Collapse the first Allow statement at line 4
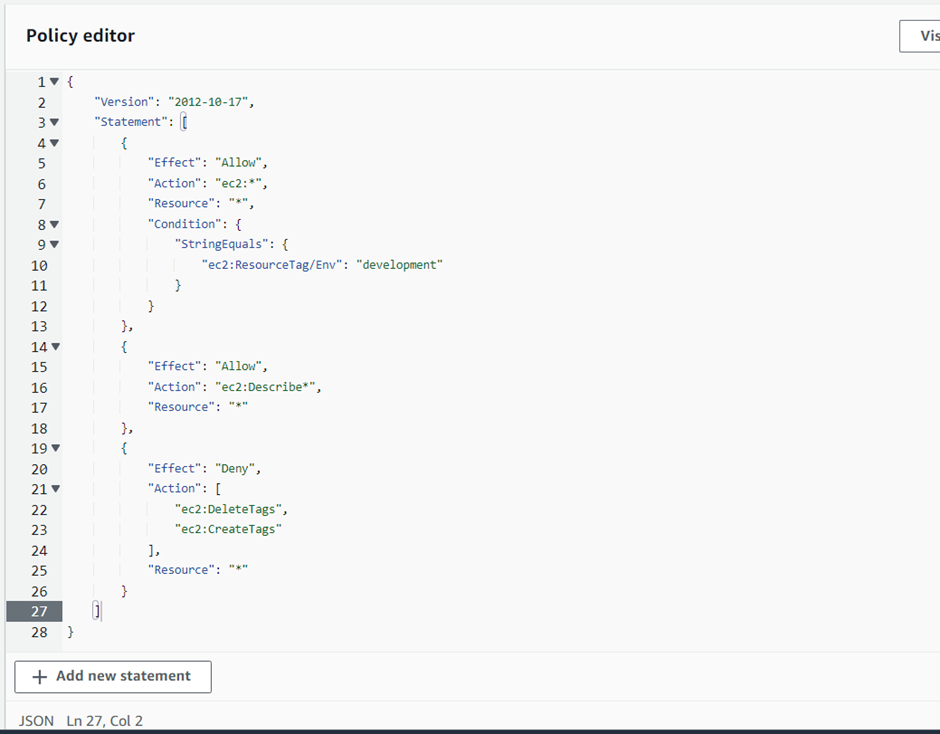This screenshot has height=734, width=940. pyautogui.click(x=53, y=142)
